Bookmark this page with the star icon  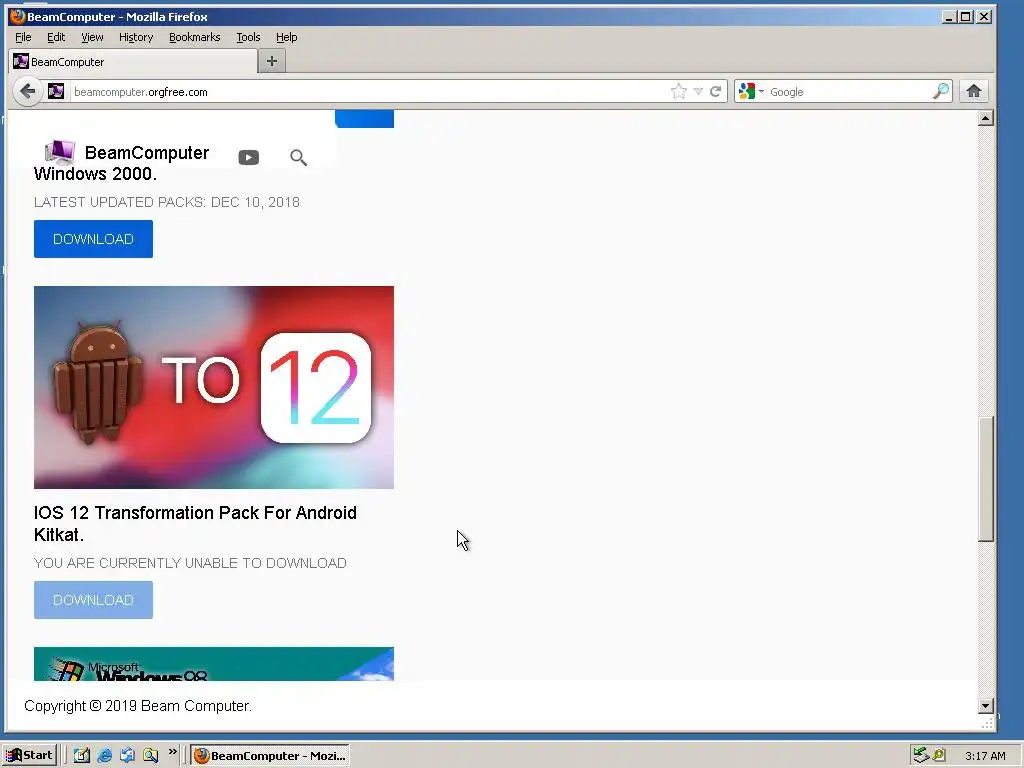(x=679, y=91)
